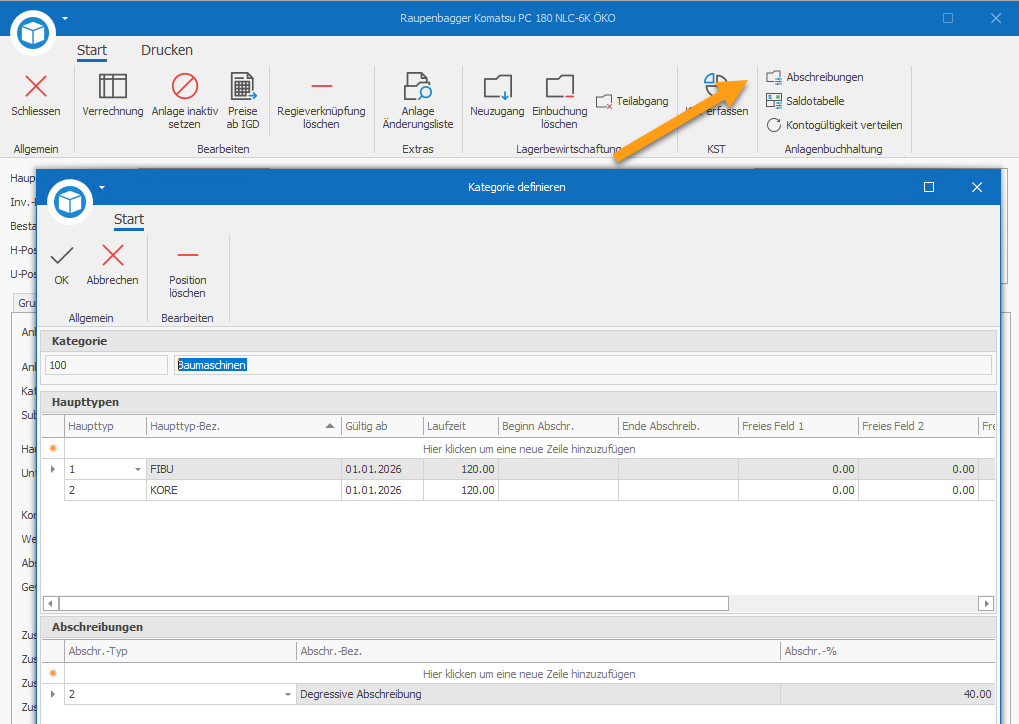This screenshot has width=1019, height=724.
Task: Click Laufzeit 120.00 in FIBU row
Action: point(461,469)
